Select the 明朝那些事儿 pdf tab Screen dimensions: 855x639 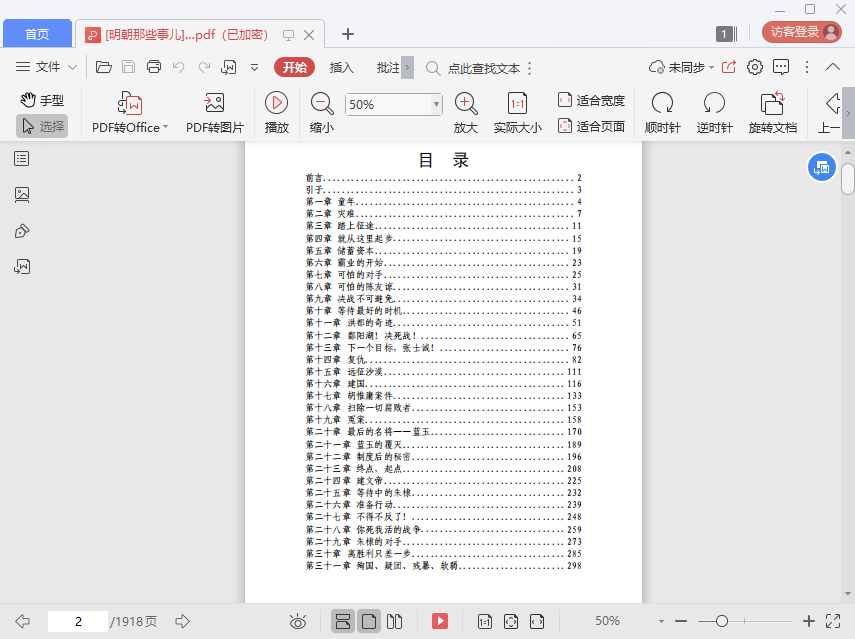click(x=186, y=35)
